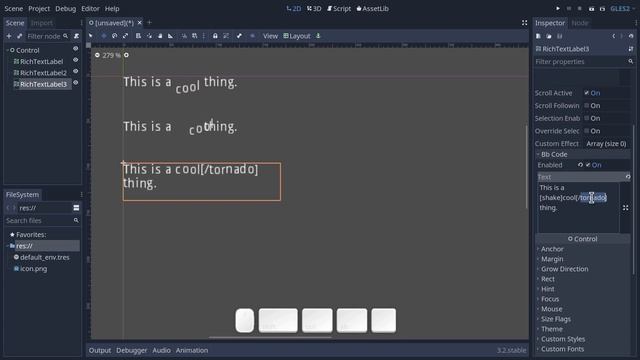Instance a child scene via link icon
The image size is (640, 360).
19,36
